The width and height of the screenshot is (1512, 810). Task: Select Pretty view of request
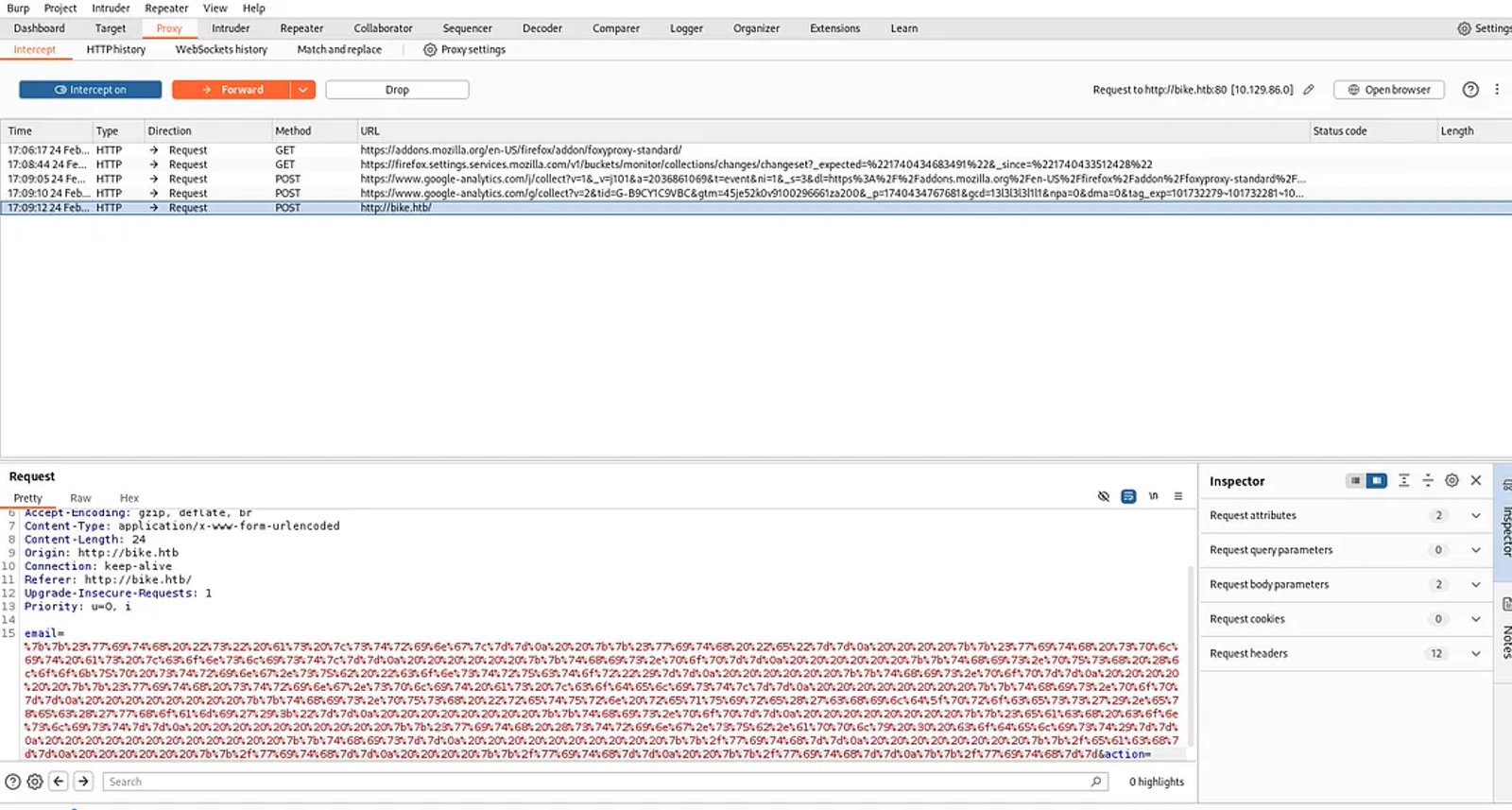[x=28, y=498]
